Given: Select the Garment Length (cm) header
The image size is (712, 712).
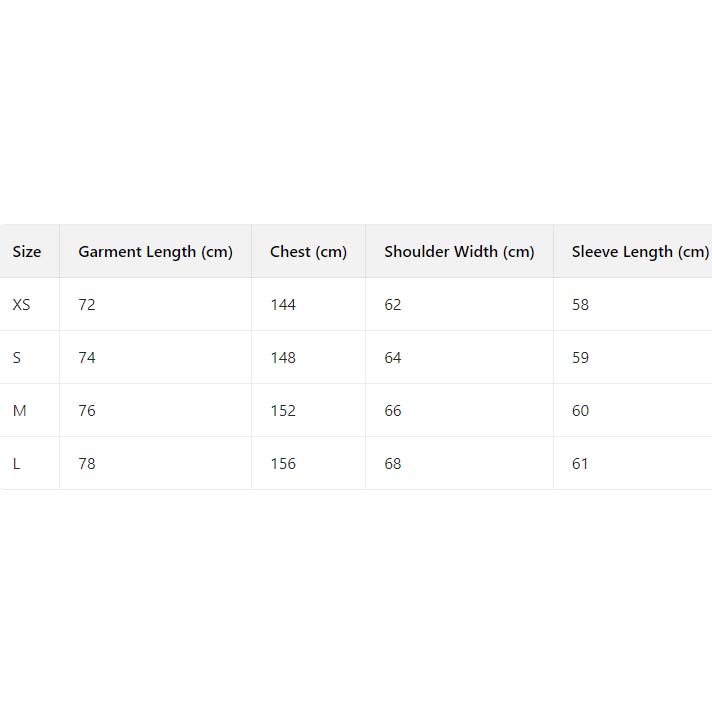Looking at the screenshot, I should (155, 252).
